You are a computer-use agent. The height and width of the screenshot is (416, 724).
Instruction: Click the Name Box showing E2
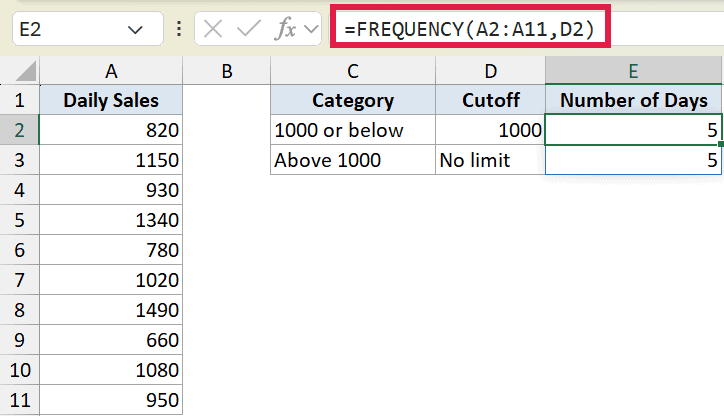(88, 30)
